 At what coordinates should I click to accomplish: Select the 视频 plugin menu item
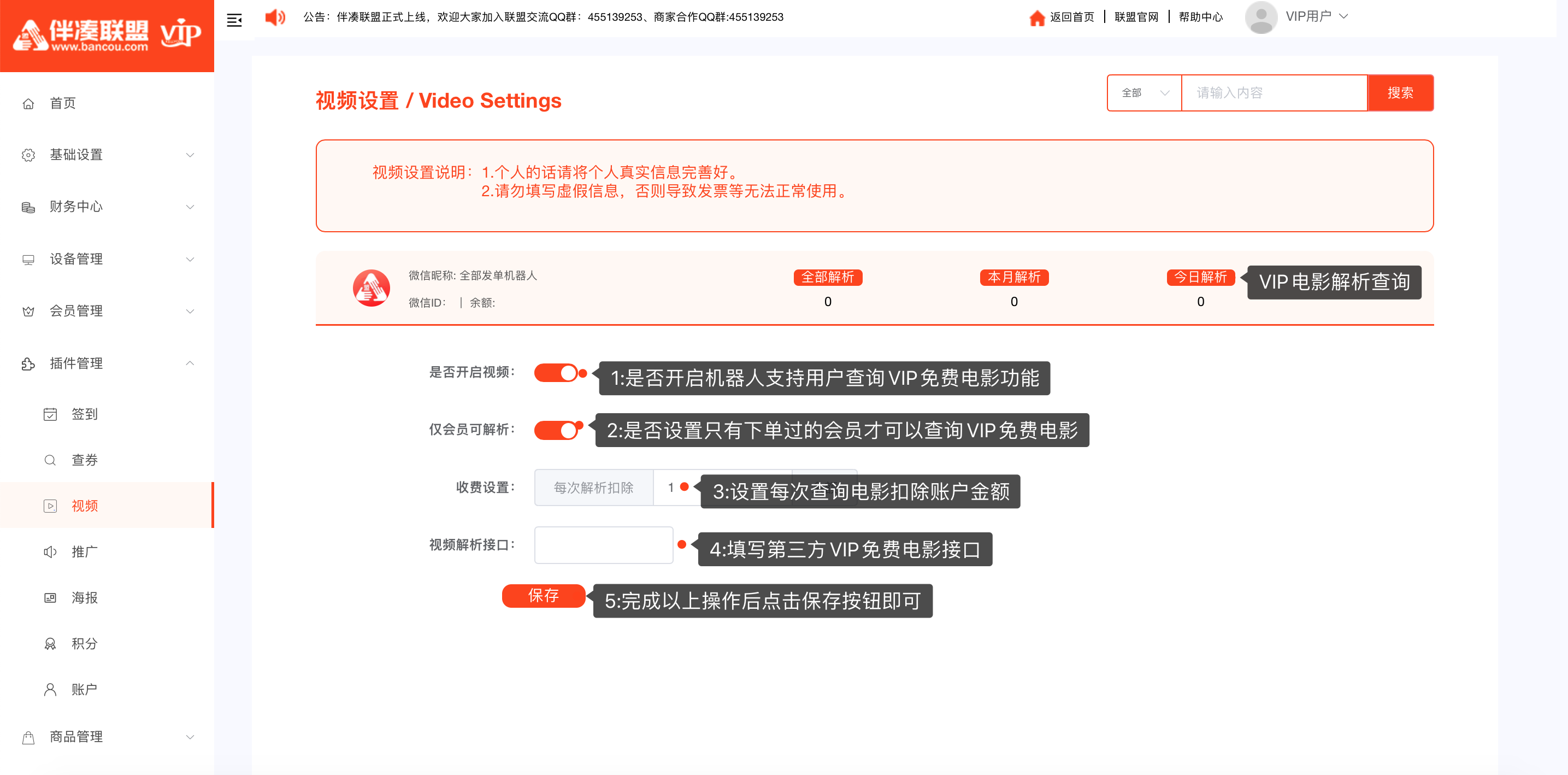(x=107, y=506)
